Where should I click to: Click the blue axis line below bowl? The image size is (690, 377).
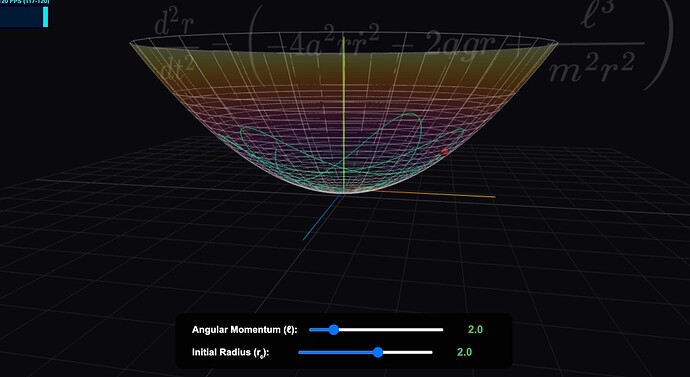tap(321, 217)
